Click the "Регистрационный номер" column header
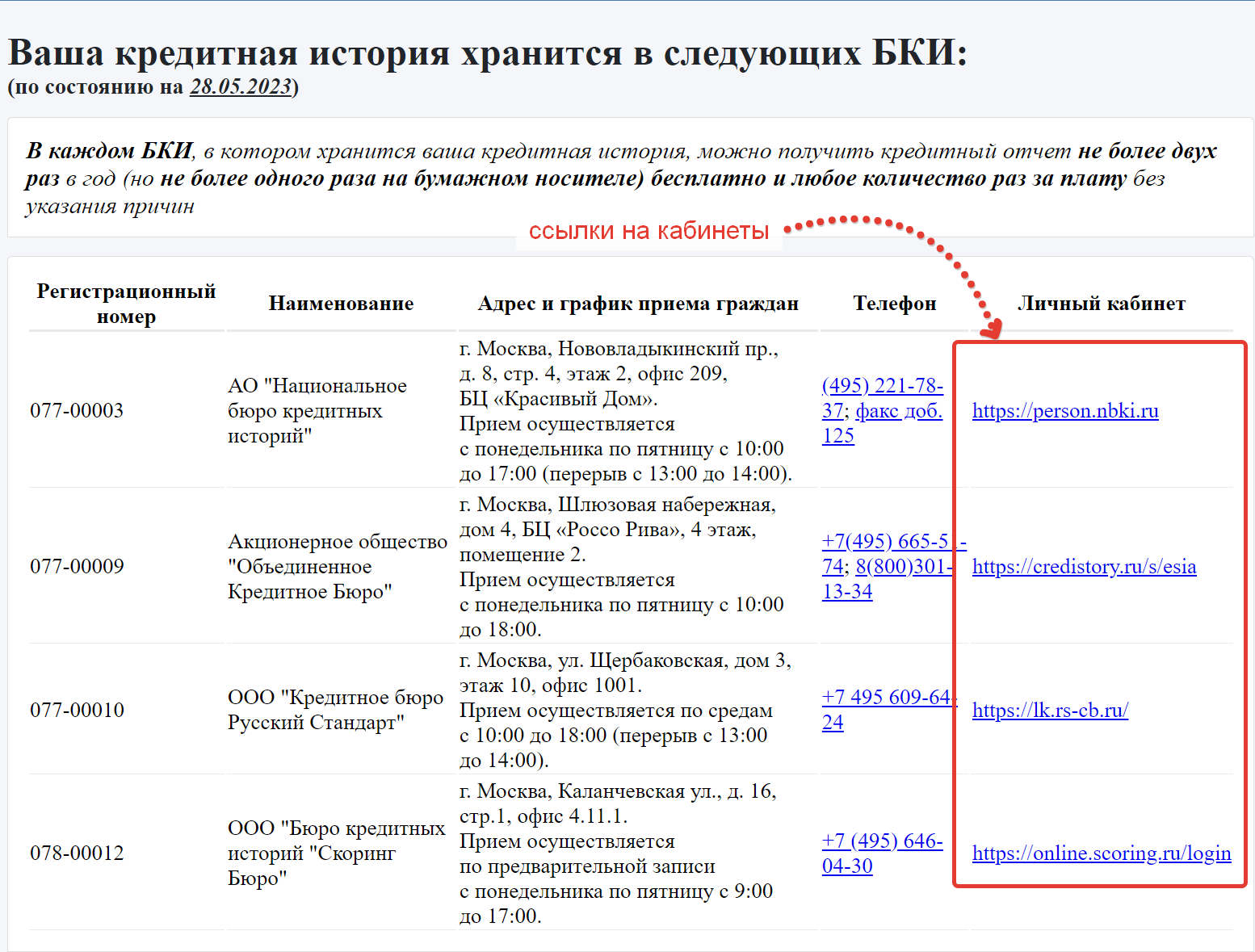This screenshot has height=952, width=1255. pyautogui.click(x=126, y=304)
